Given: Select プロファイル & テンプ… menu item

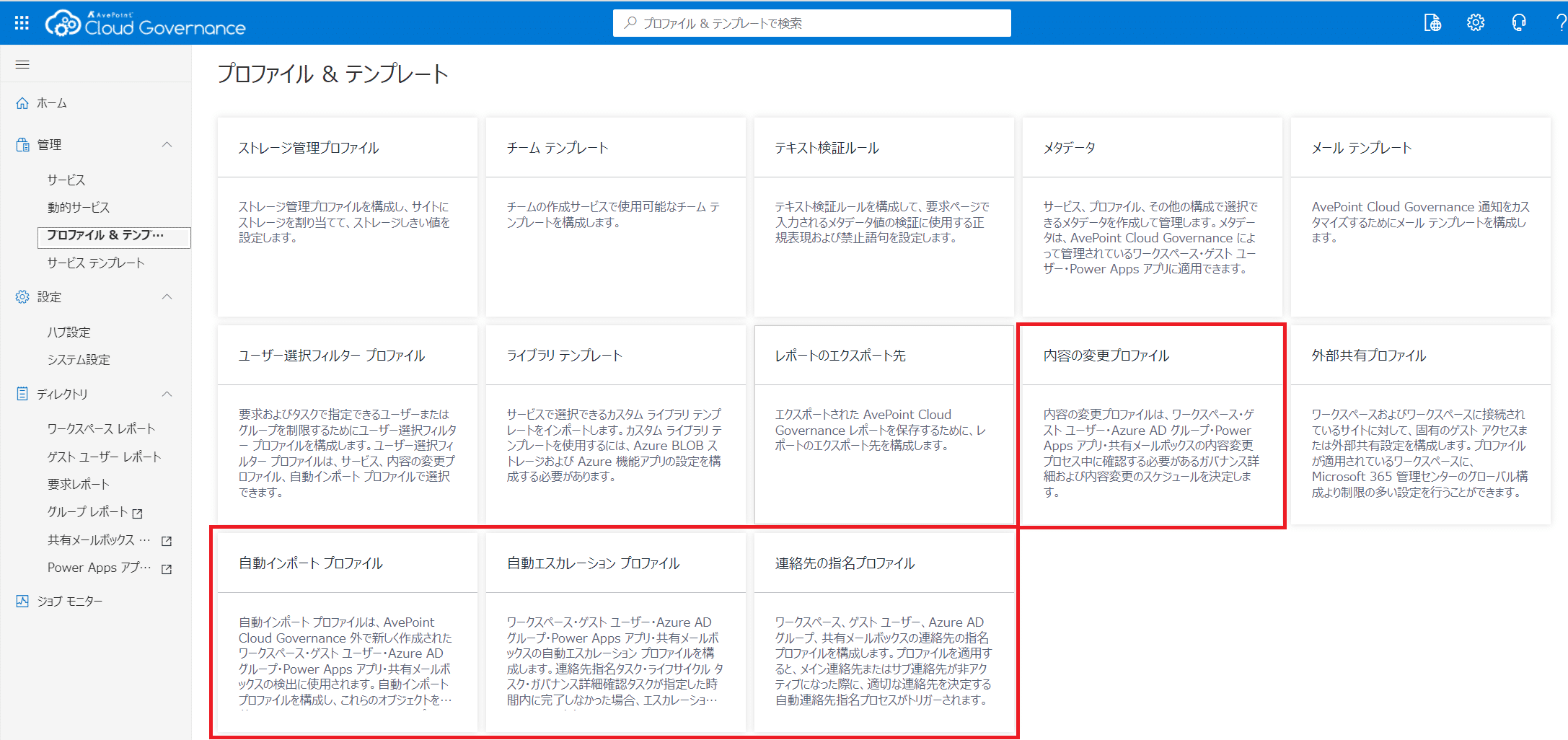Looking at the screenshot, I should (x=114, y=237).
